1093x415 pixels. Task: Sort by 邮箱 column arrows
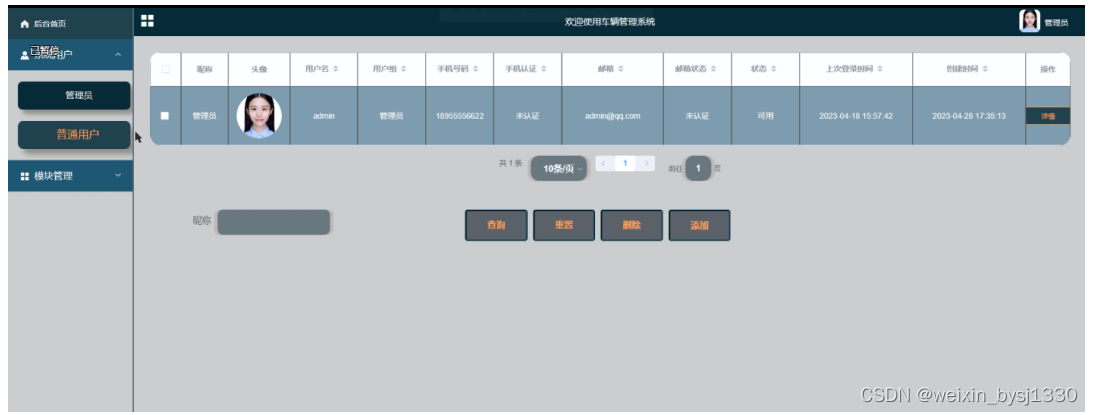620,69
